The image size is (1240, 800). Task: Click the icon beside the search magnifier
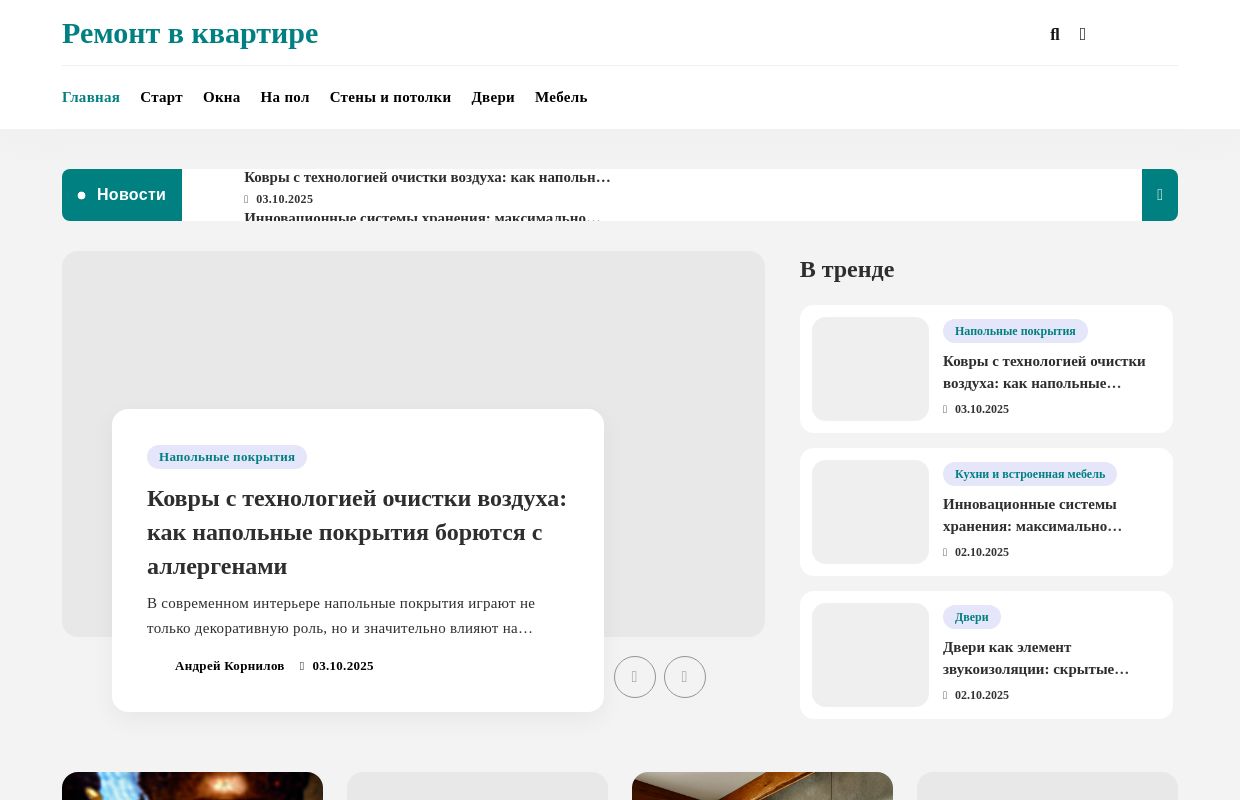click(1083, 34)
